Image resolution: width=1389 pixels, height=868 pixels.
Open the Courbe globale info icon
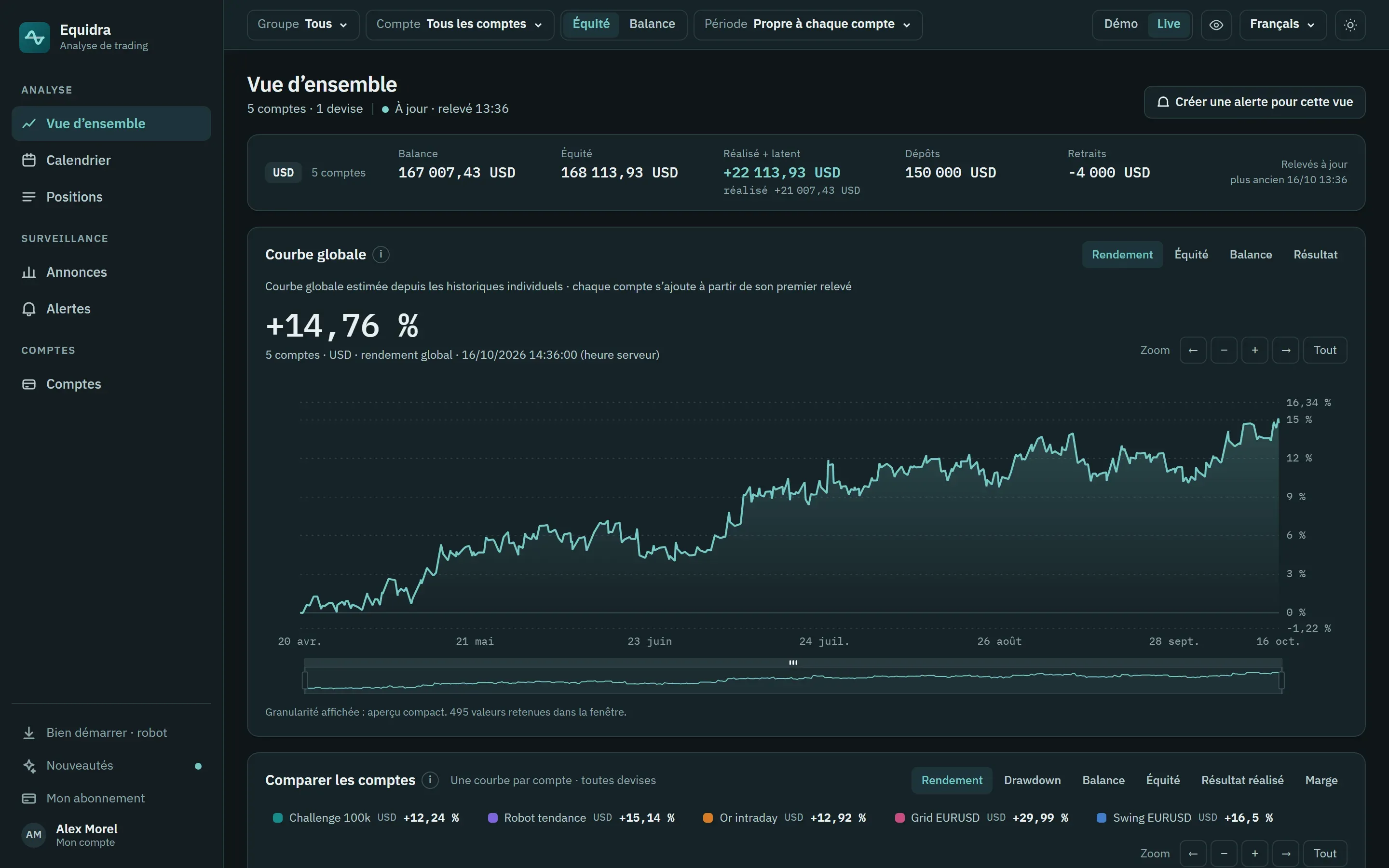point(381,254)
